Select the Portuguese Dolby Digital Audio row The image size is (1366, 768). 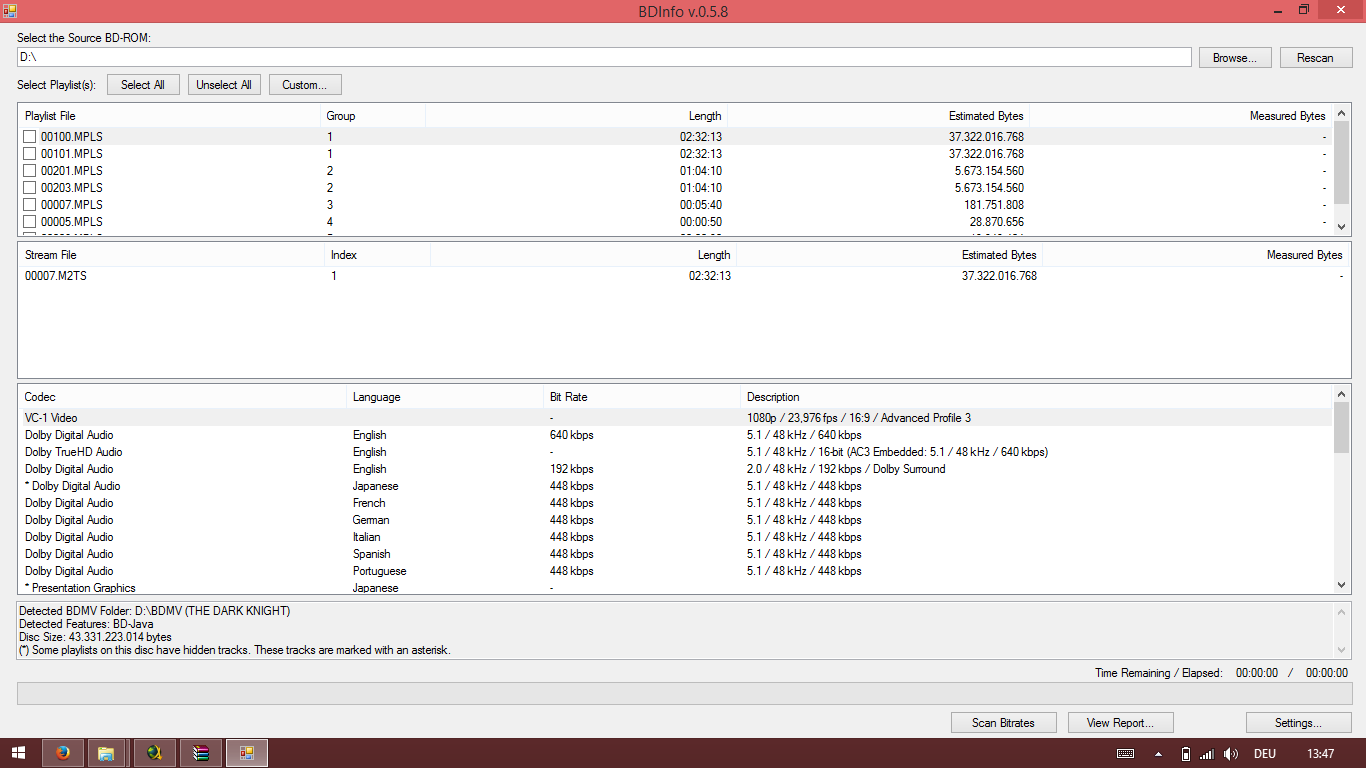tap(676, 571)
